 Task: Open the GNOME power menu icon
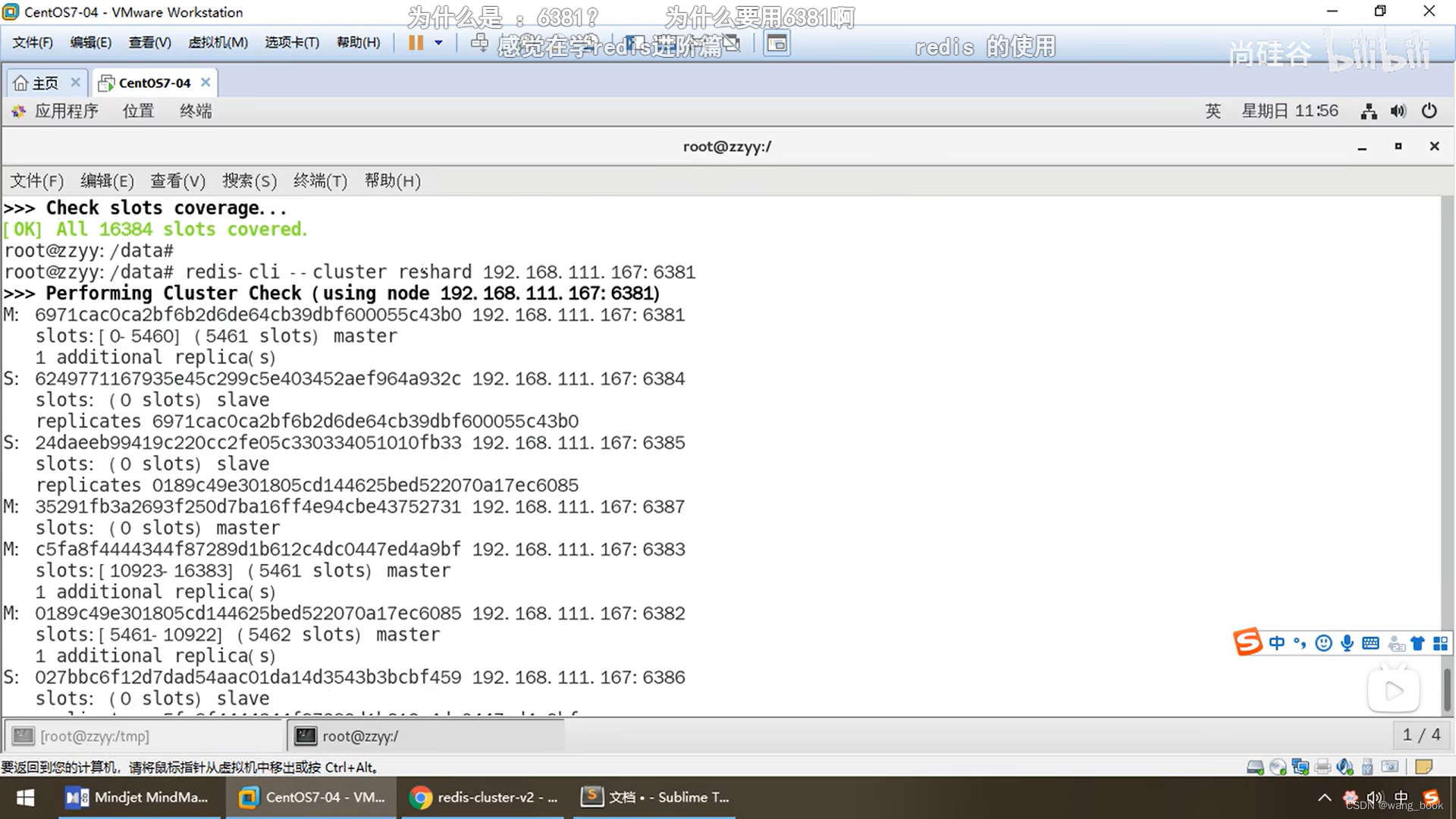coord(1429,111)
